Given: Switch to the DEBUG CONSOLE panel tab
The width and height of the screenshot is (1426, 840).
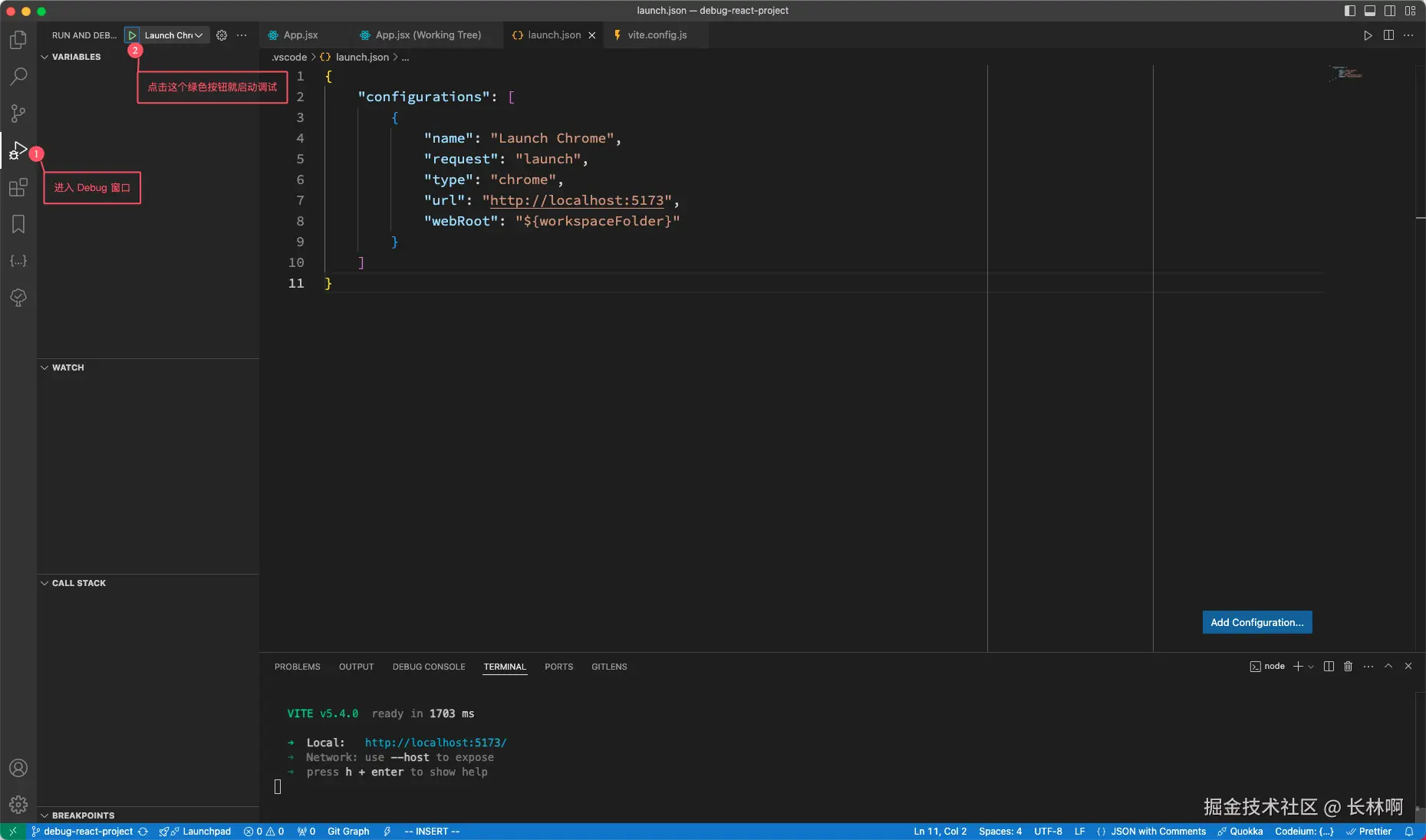Looking at the screenshot, I should click(x=429, y=667).
